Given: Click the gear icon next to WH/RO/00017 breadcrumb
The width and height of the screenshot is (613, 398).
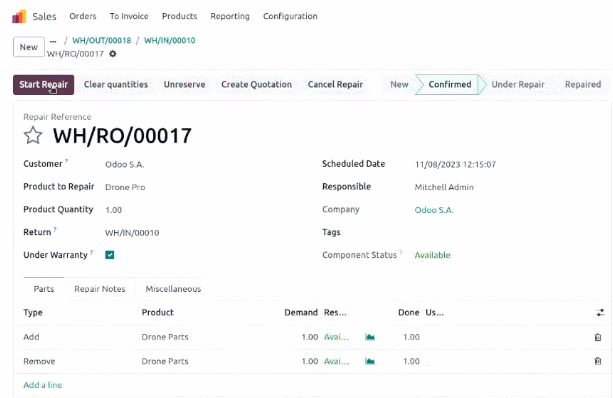Looking at the screenshot, I should click(113, 54).
